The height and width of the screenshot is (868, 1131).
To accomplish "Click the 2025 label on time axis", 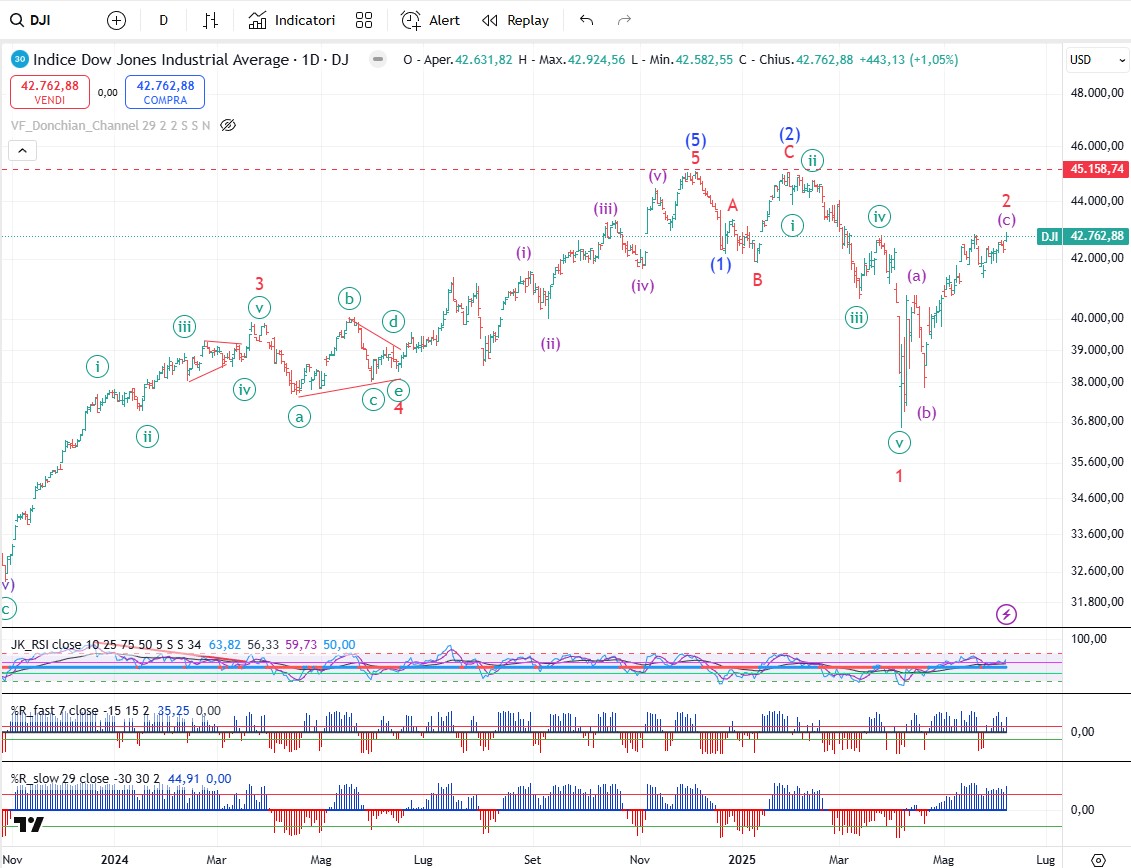I will click(x=741, y=859).
